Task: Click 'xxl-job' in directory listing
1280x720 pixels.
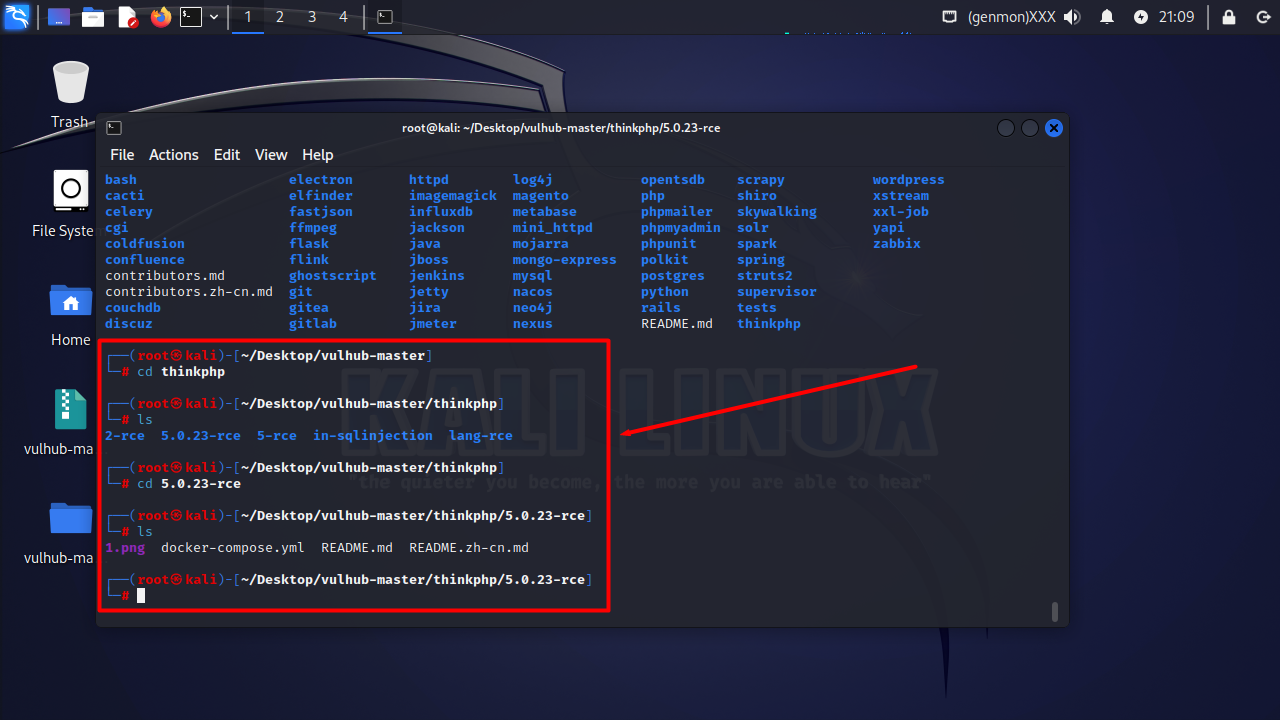Action: [901, 211]
